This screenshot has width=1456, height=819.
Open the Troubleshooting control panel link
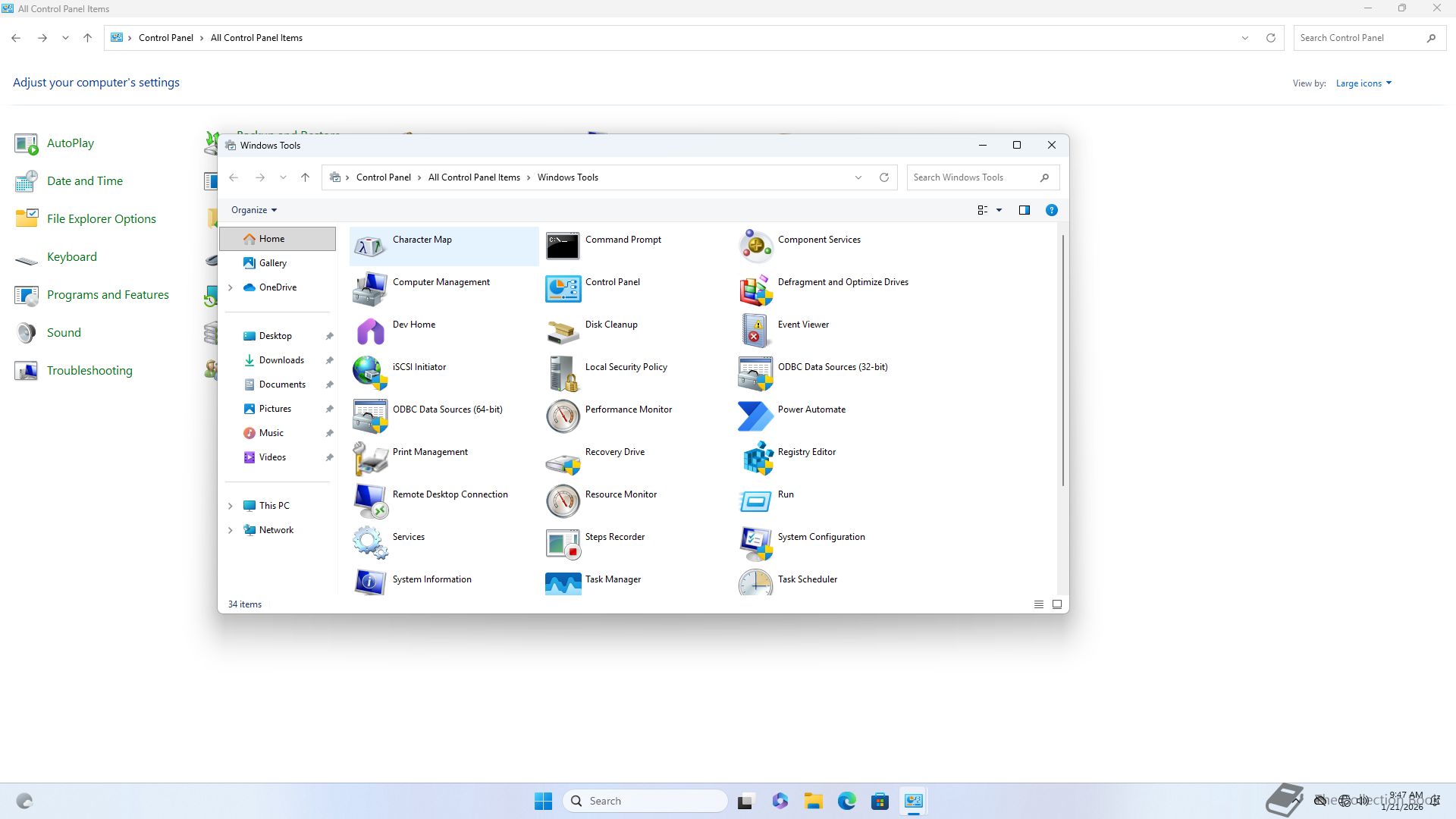(x=89, y=371)
